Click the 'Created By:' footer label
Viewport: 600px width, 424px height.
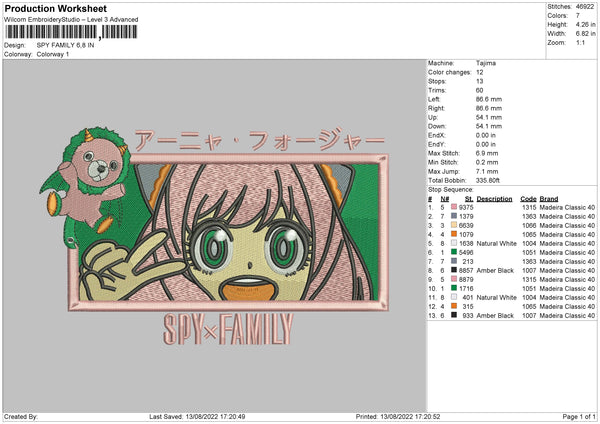pos(21,417)
